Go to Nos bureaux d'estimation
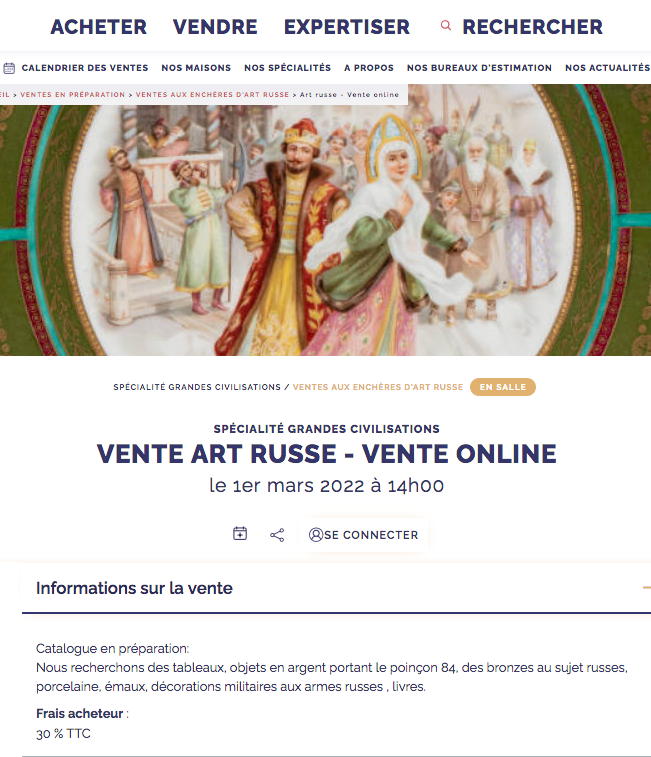The image size is (651, 757). click(479, 68)
